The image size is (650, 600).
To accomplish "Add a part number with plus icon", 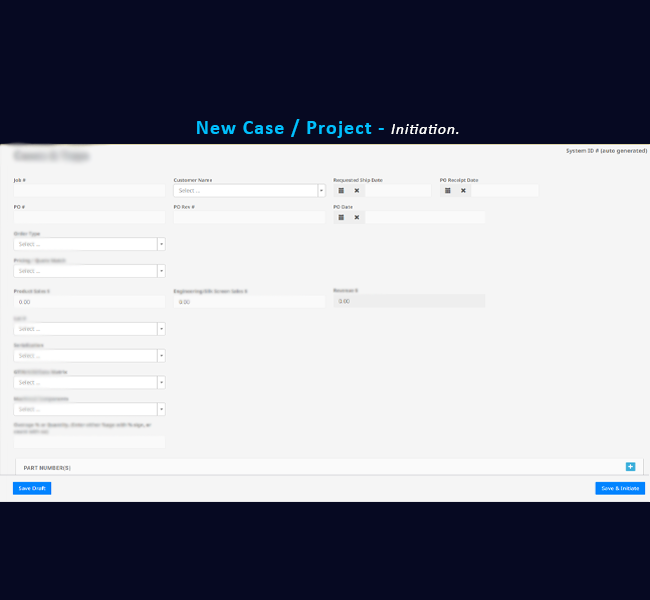I will pos(630,467).
